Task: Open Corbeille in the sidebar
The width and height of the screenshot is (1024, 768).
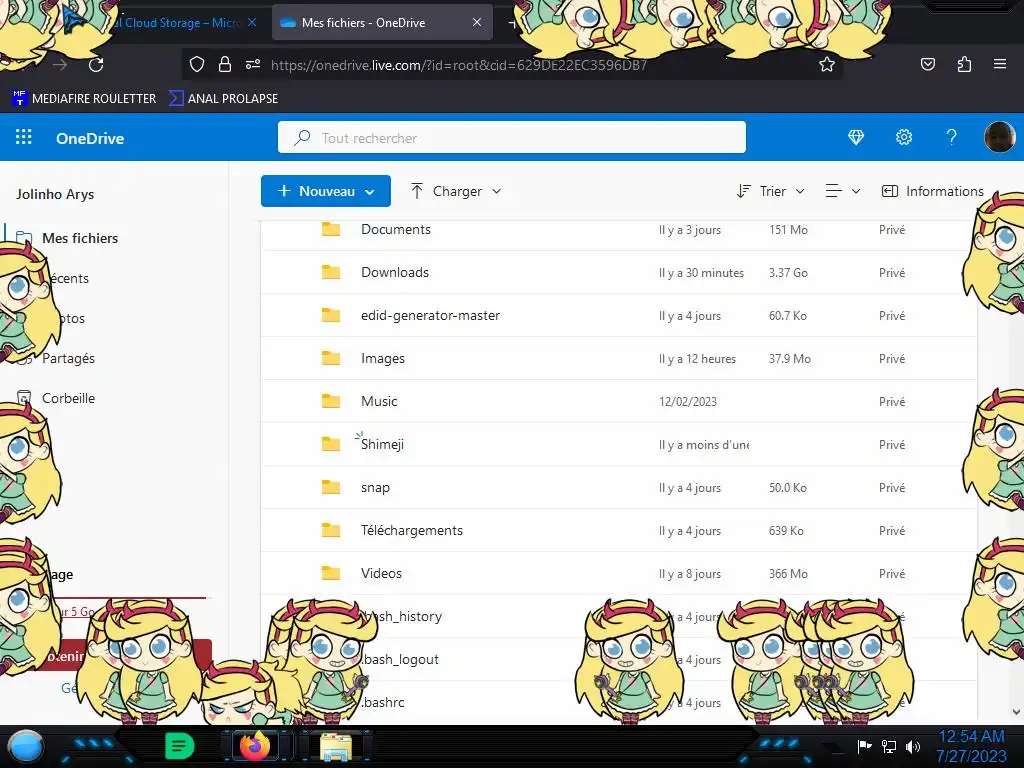Action: pyautogui.click(x=68, y=398)
